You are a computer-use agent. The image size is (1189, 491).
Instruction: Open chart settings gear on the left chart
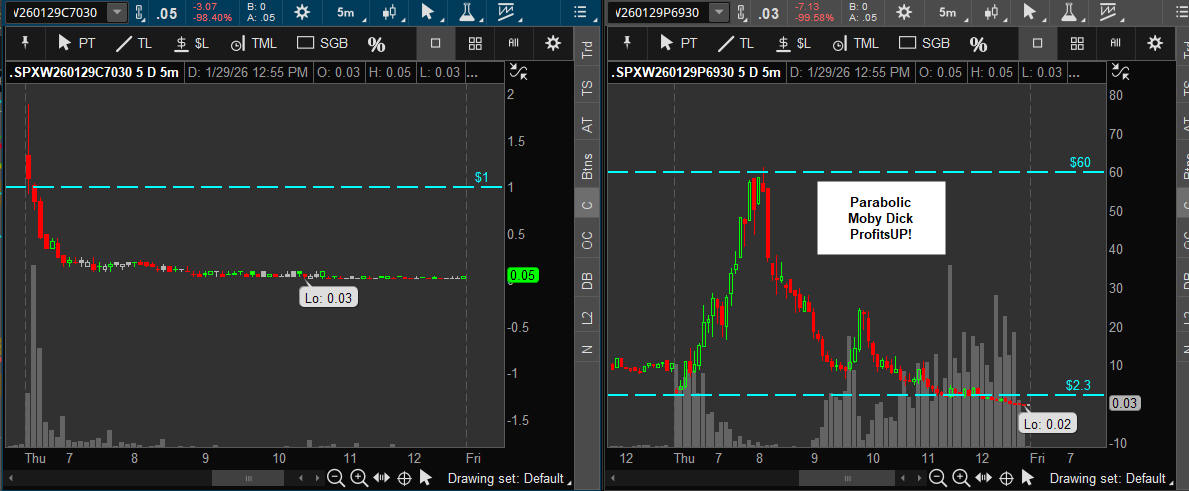(301, 12)
